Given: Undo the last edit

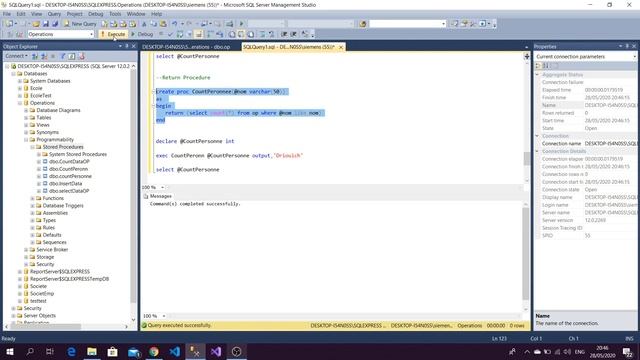Looking at the screenshot, I should coord(174,24).
